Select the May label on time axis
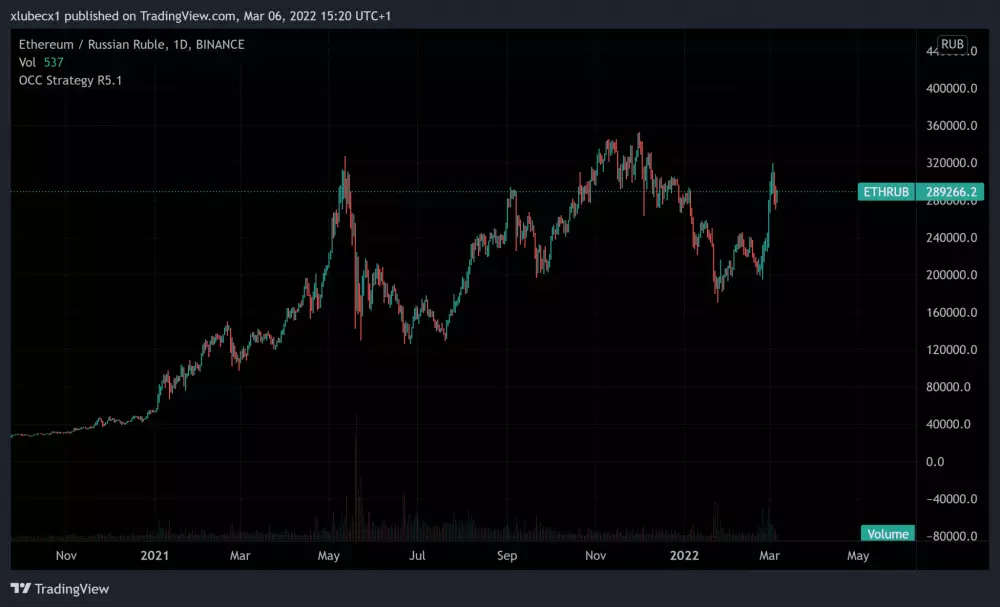1000x607 pixels. click(x=858, y=555)
